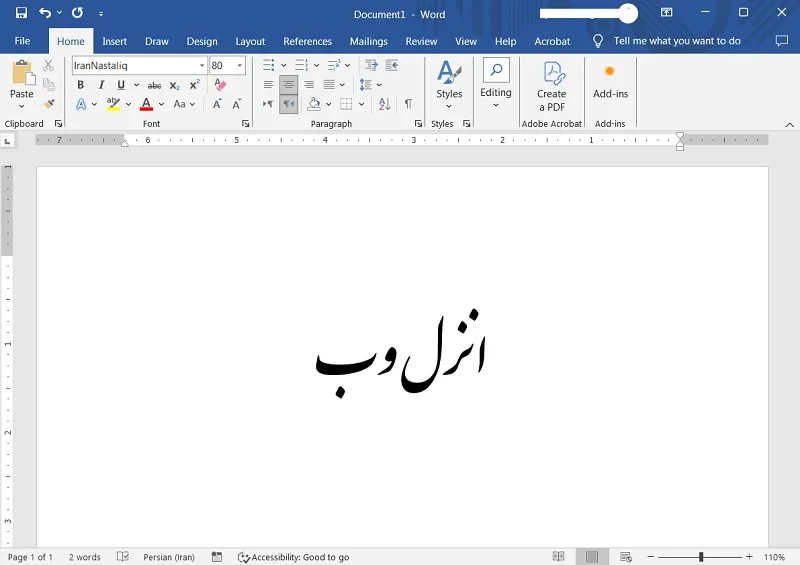This screenshot has width=800, height=565.
Task: Switch to the Draw tab
Action: pos(157,41)
